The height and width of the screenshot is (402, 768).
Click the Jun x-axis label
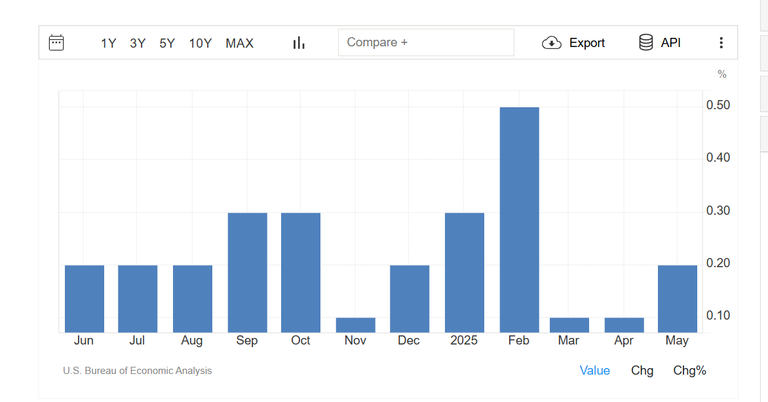(x=84, y=340)
